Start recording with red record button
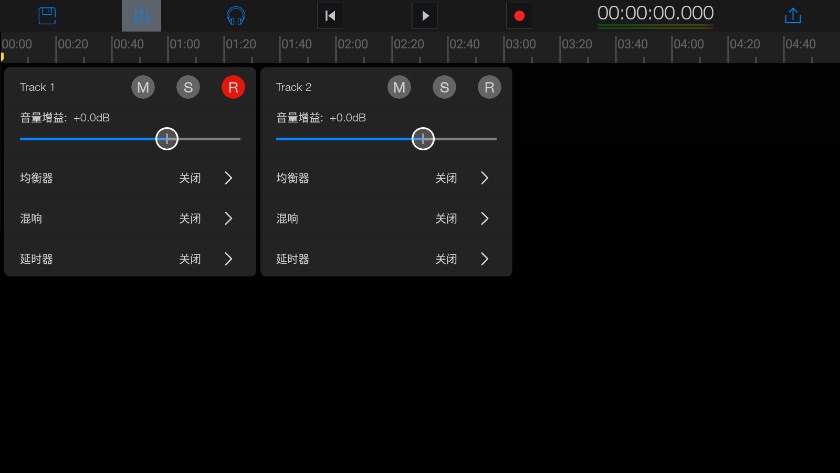Screen dimensions: 840x473 click(x=518, y=16)
